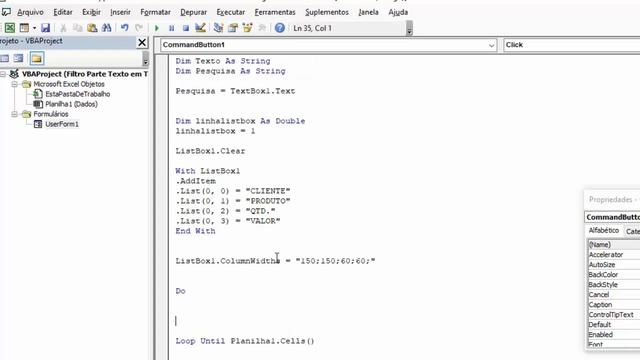Click the Loop Until Planilha1.Cells() line
Screen dimensions: 640x360
pyautogui.click(x=245, y=341)
